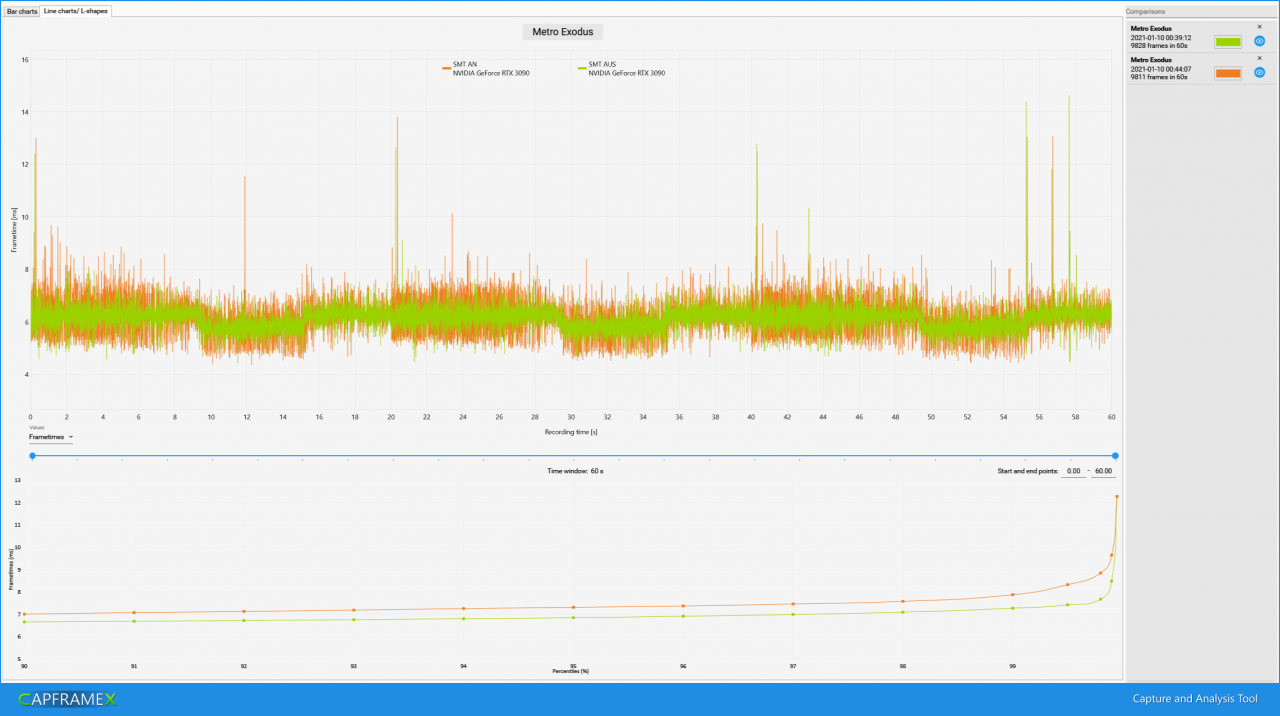The width and height of the screenshot is (1280, 716).
Task: Toggle visibility of the 00:44:07 recording
Action: [1260, 72]
